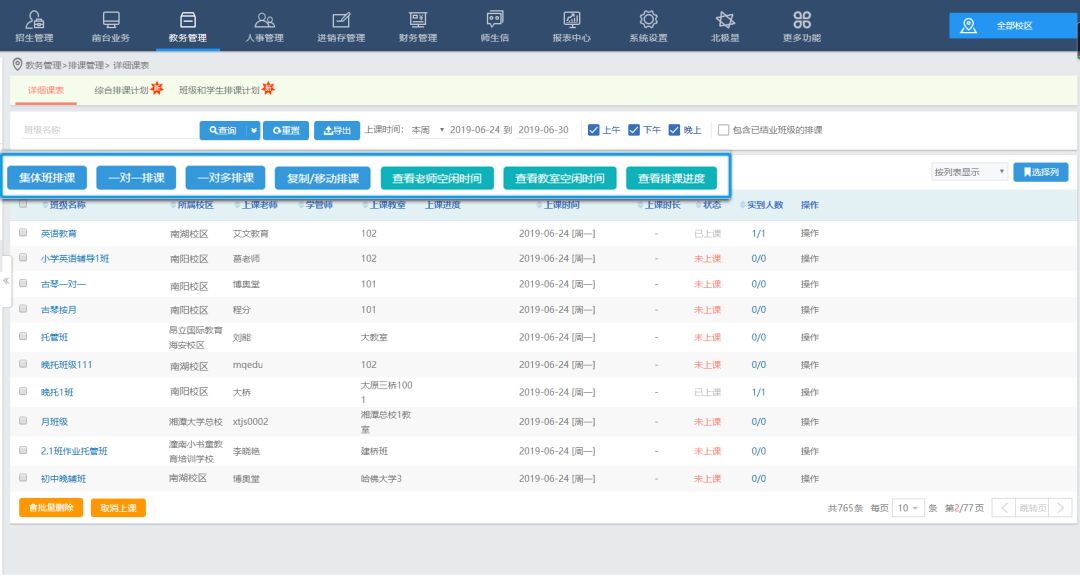Image resolution: width=1080 pixels, height=576 pixels.
Task: Open 人事管理 module icon
Action: pos(264,20)
